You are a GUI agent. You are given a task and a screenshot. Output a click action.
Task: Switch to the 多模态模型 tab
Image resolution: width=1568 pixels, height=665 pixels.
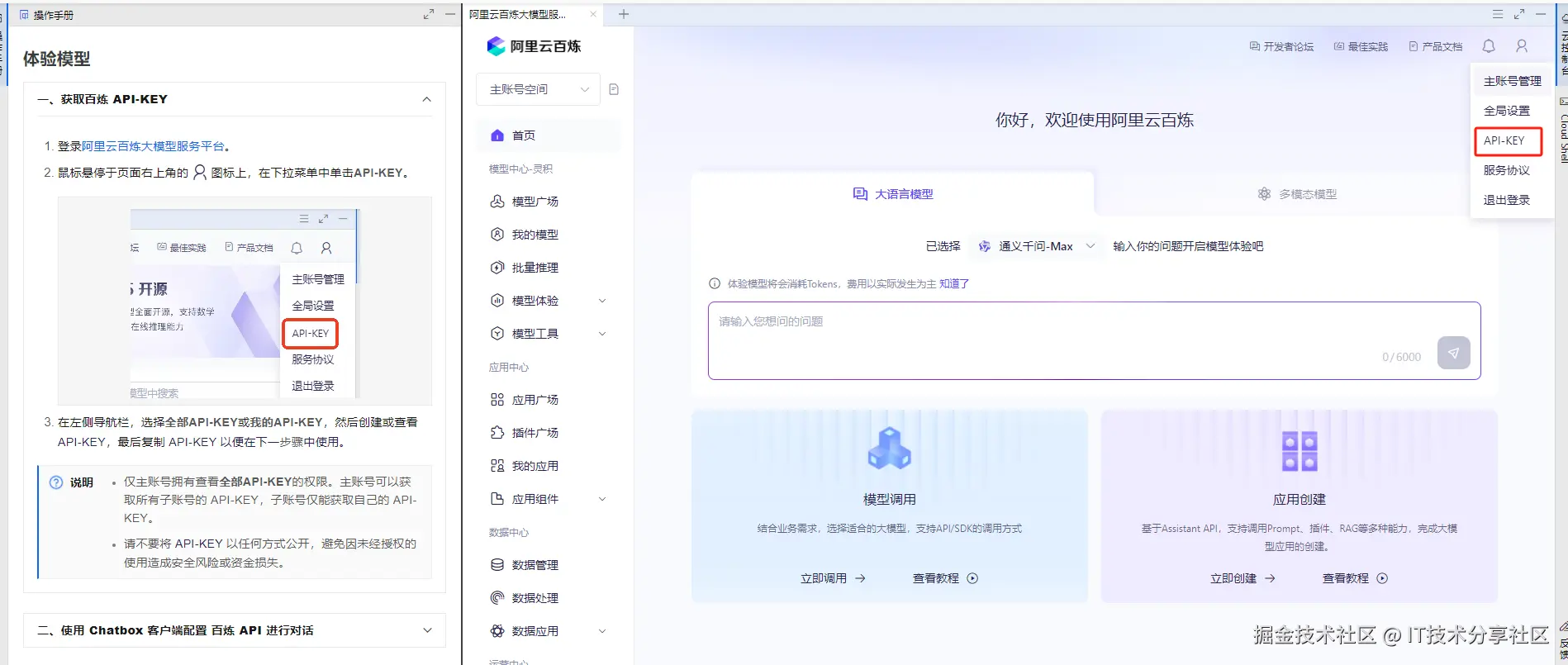(1296, 194)
